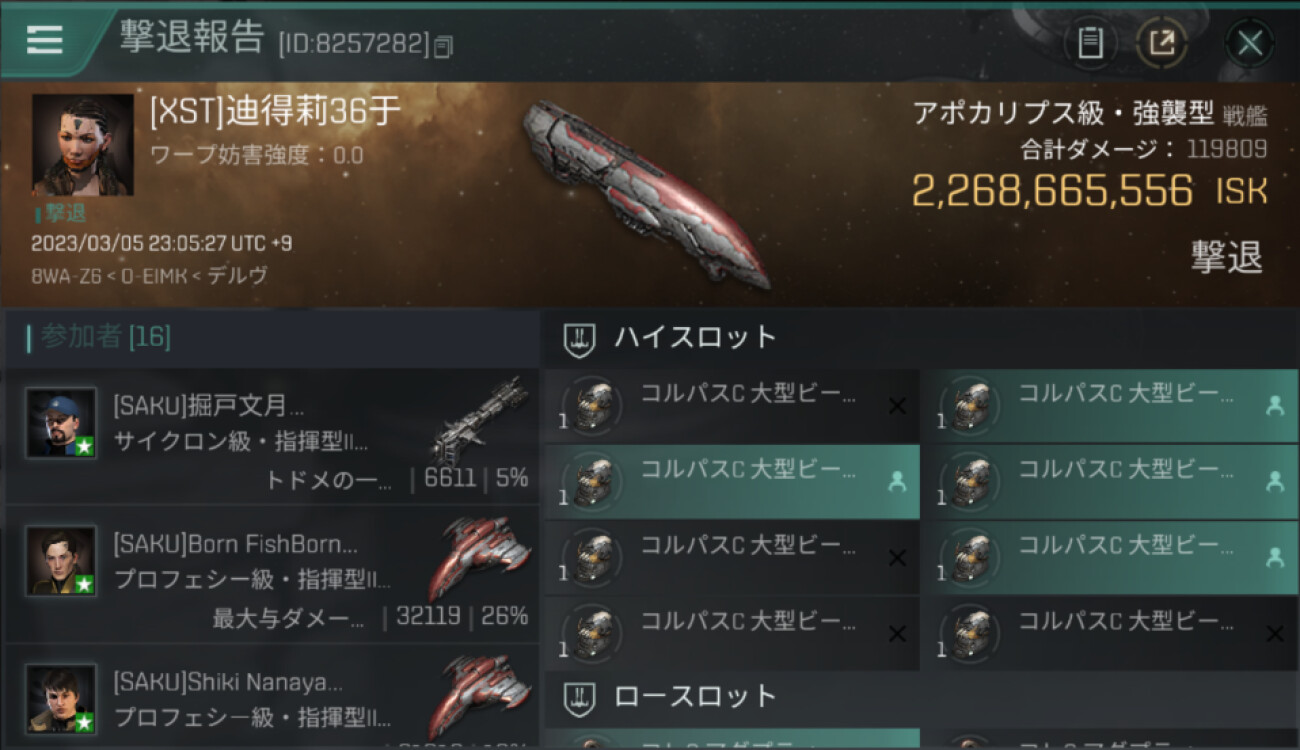Click the person icon on top-right コルパスC module
This screenshot has width=1300, height=750.
pos(1274,405)
